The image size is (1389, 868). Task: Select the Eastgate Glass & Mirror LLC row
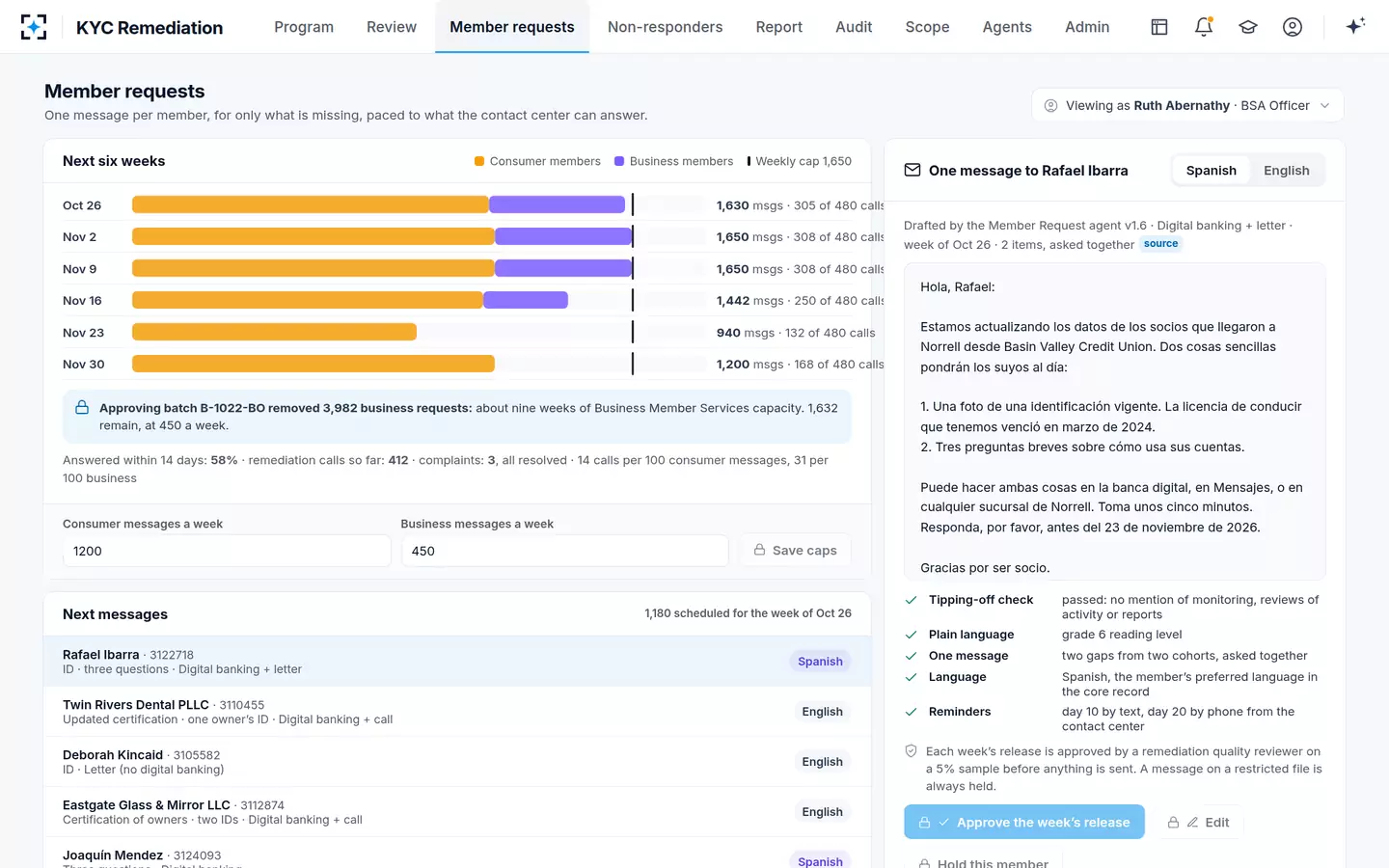click(457, 812)
